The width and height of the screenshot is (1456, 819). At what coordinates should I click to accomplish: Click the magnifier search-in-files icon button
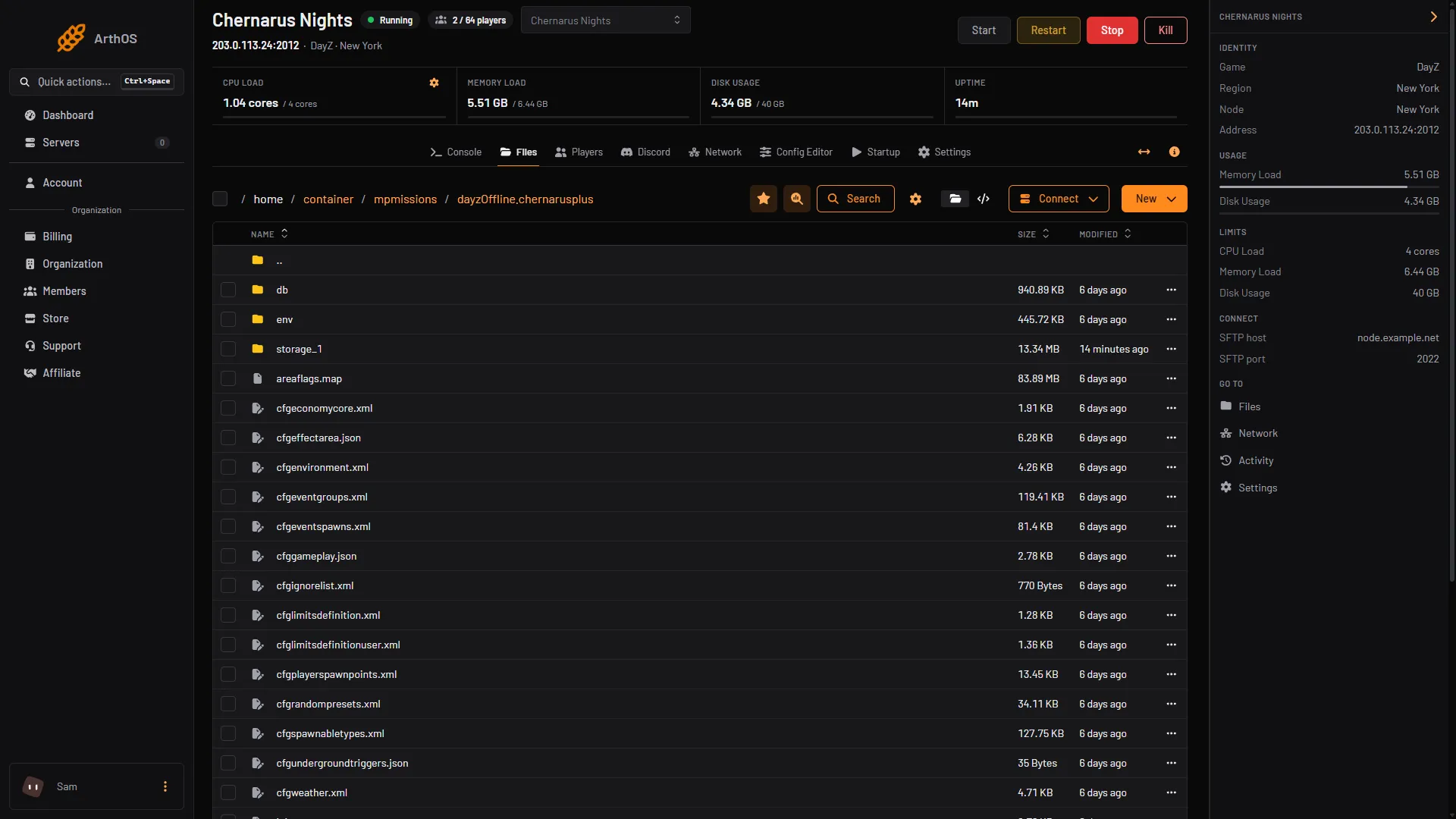coord(797,199)
